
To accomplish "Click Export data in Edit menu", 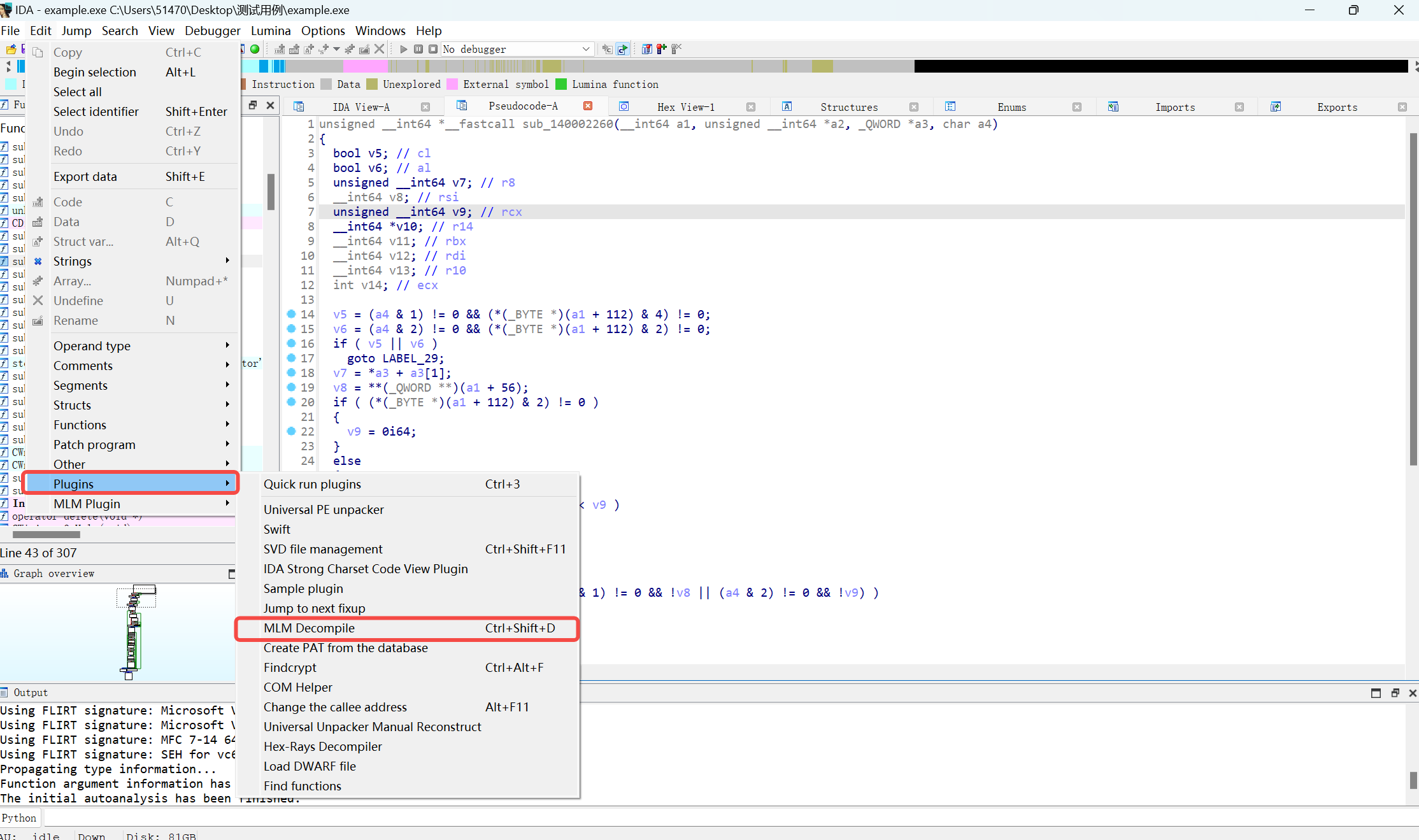I will [132, 176].
